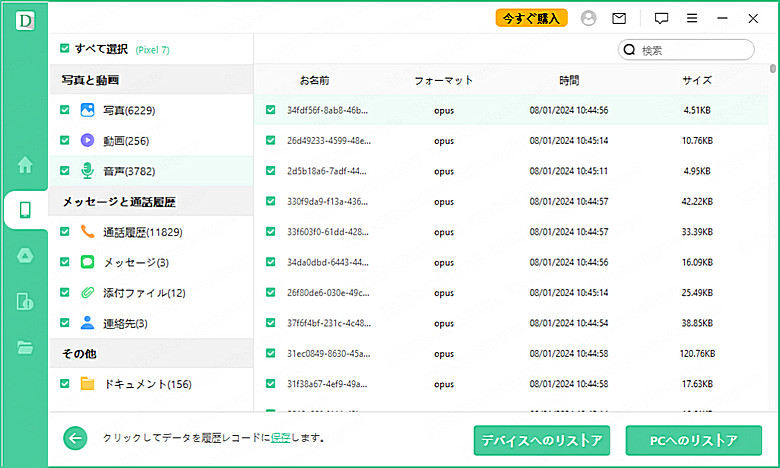The width and height of the screenshot is (780, 468).
Task: Uncheck the 通話履歴(11829) checkbox
Action: coord(64,231)
